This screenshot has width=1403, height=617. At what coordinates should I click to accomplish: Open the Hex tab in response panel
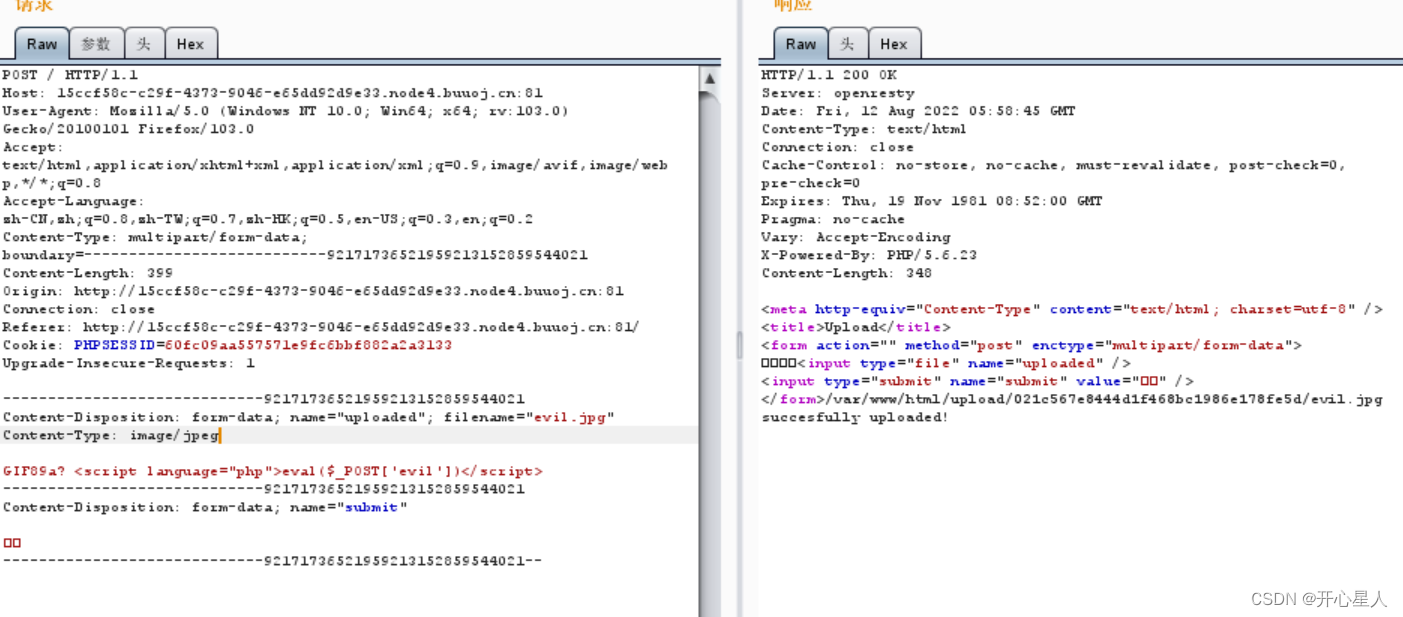pyautogui.click(x=894, y=44)
